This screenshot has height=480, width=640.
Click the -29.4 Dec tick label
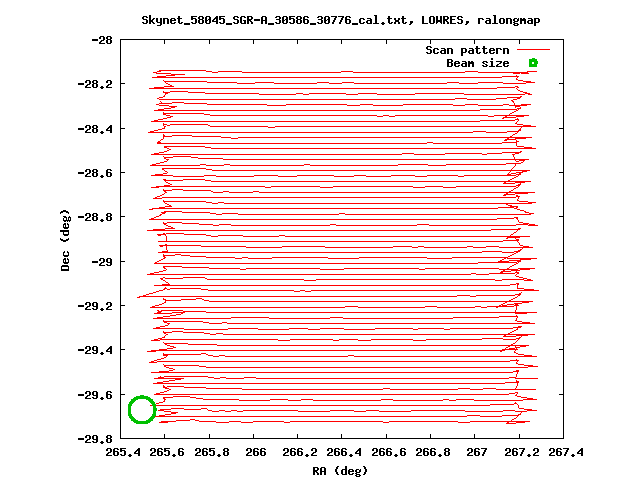(x=95, y=350)
